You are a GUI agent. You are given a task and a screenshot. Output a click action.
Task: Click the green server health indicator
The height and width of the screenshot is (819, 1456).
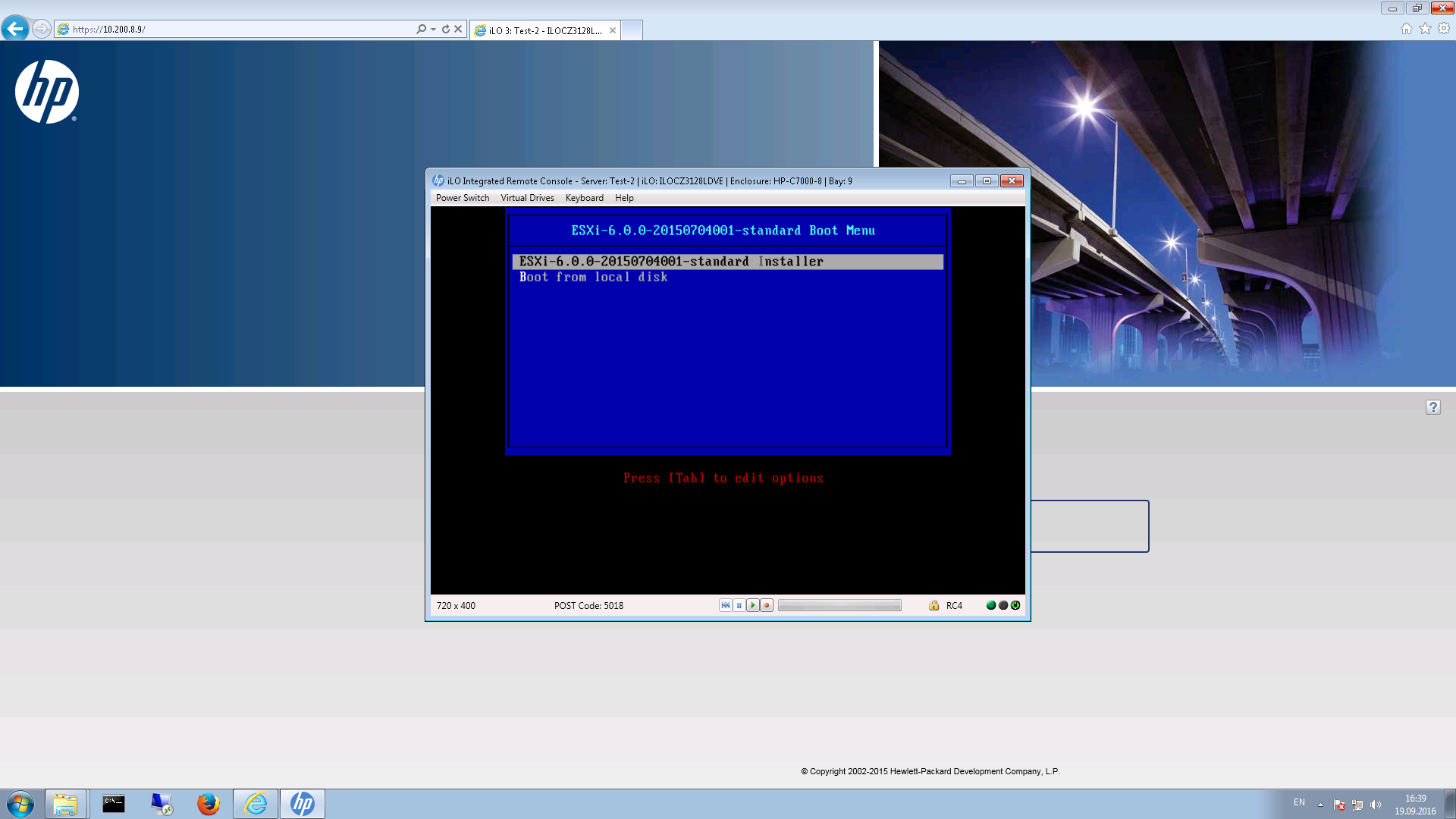tap(990, 605)
